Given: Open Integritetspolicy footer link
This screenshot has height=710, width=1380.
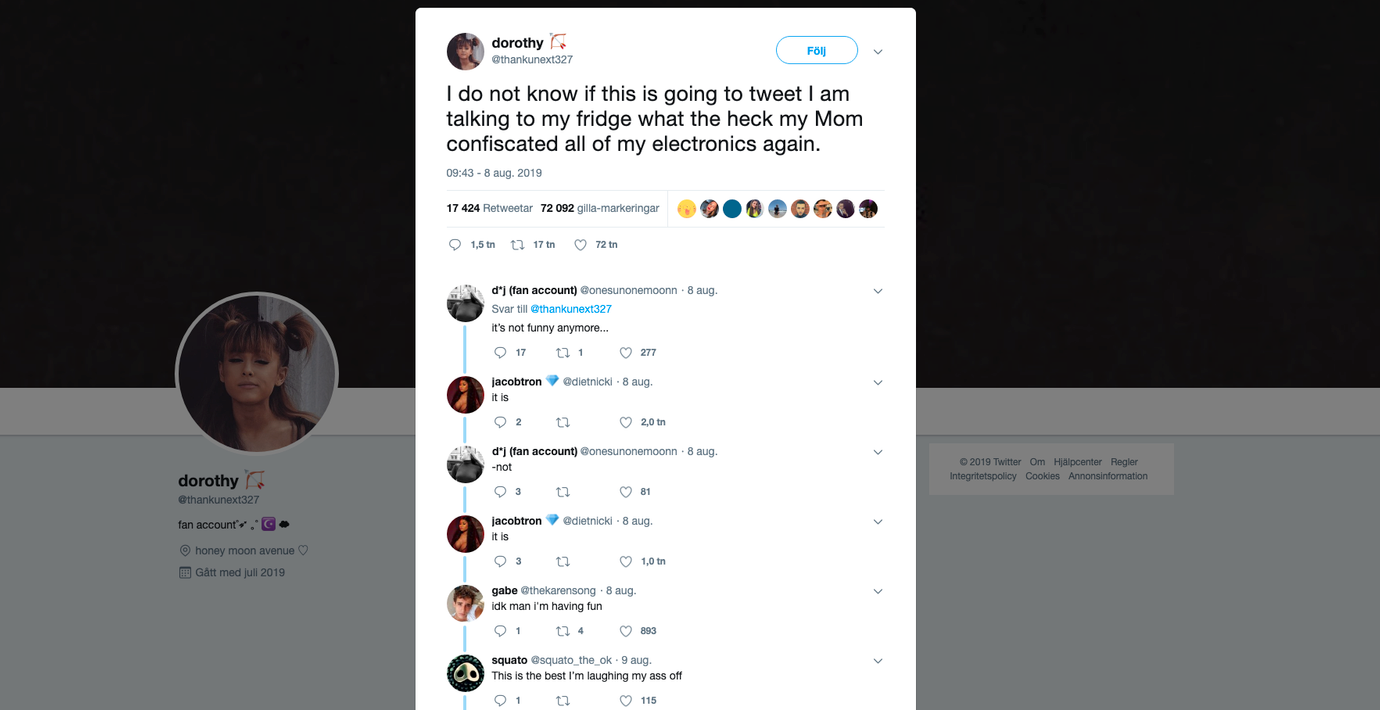Looking at the screenshot, I should pyautogui.click(x=983, y=476).
